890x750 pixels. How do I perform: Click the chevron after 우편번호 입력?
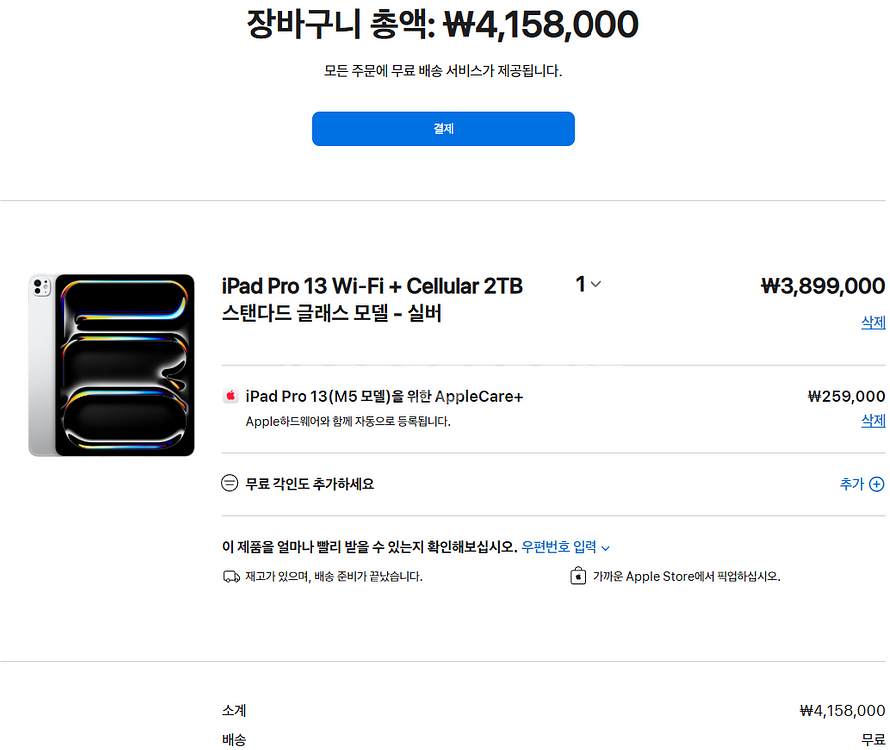[x=605, y=548]
